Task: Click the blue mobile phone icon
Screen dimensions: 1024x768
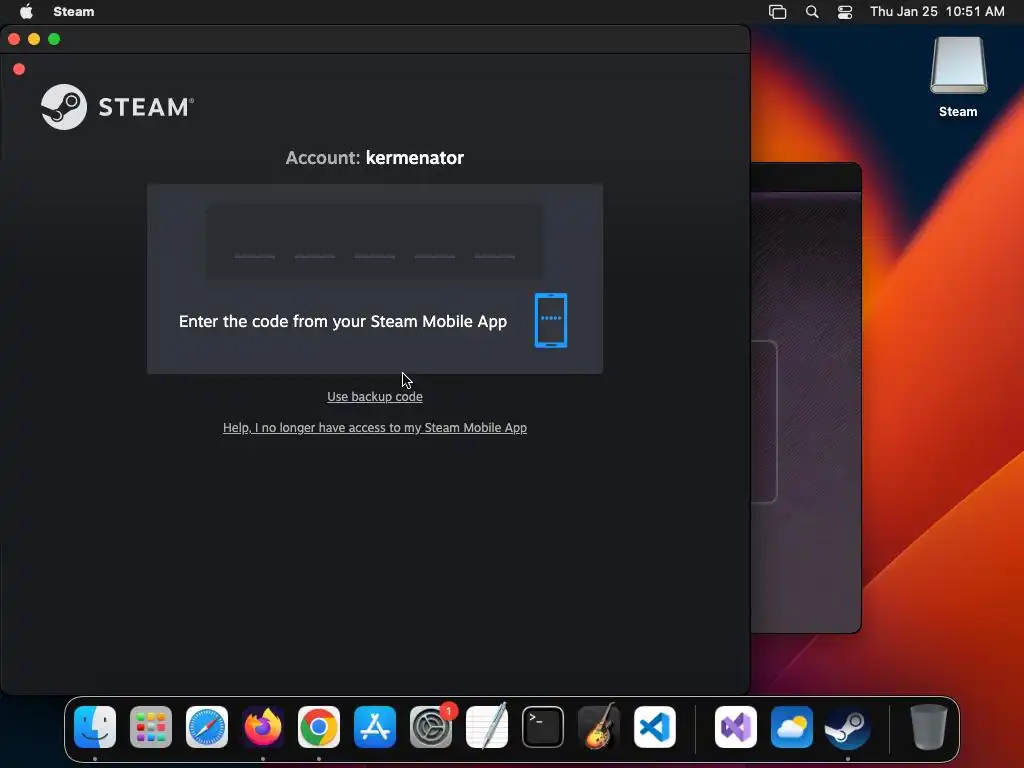Action: 551,320
